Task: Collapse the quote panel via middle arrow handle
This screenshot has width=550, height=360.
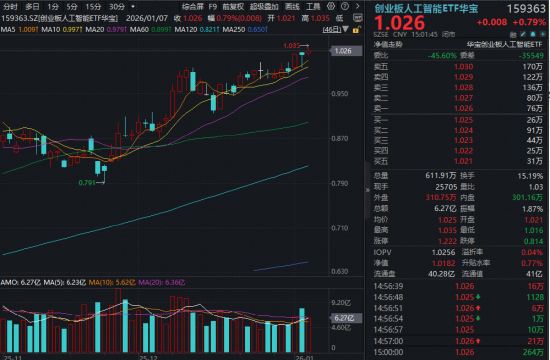Action: coord(367,190)
